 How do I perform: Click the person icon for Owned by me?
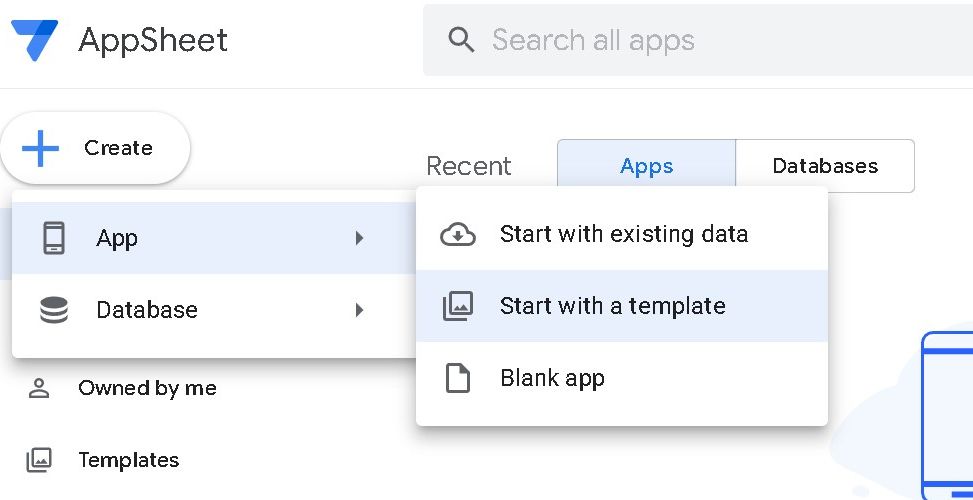(39, 388)
